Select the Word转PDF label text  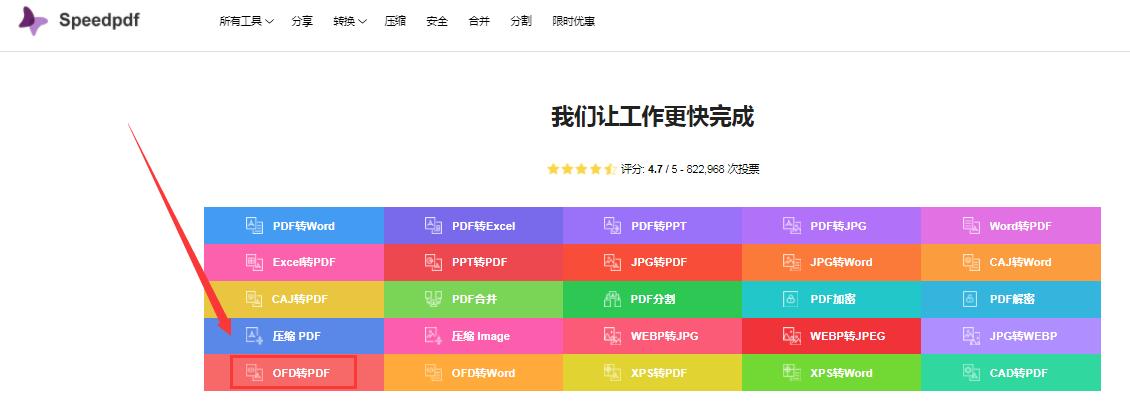coord(1020,226)
